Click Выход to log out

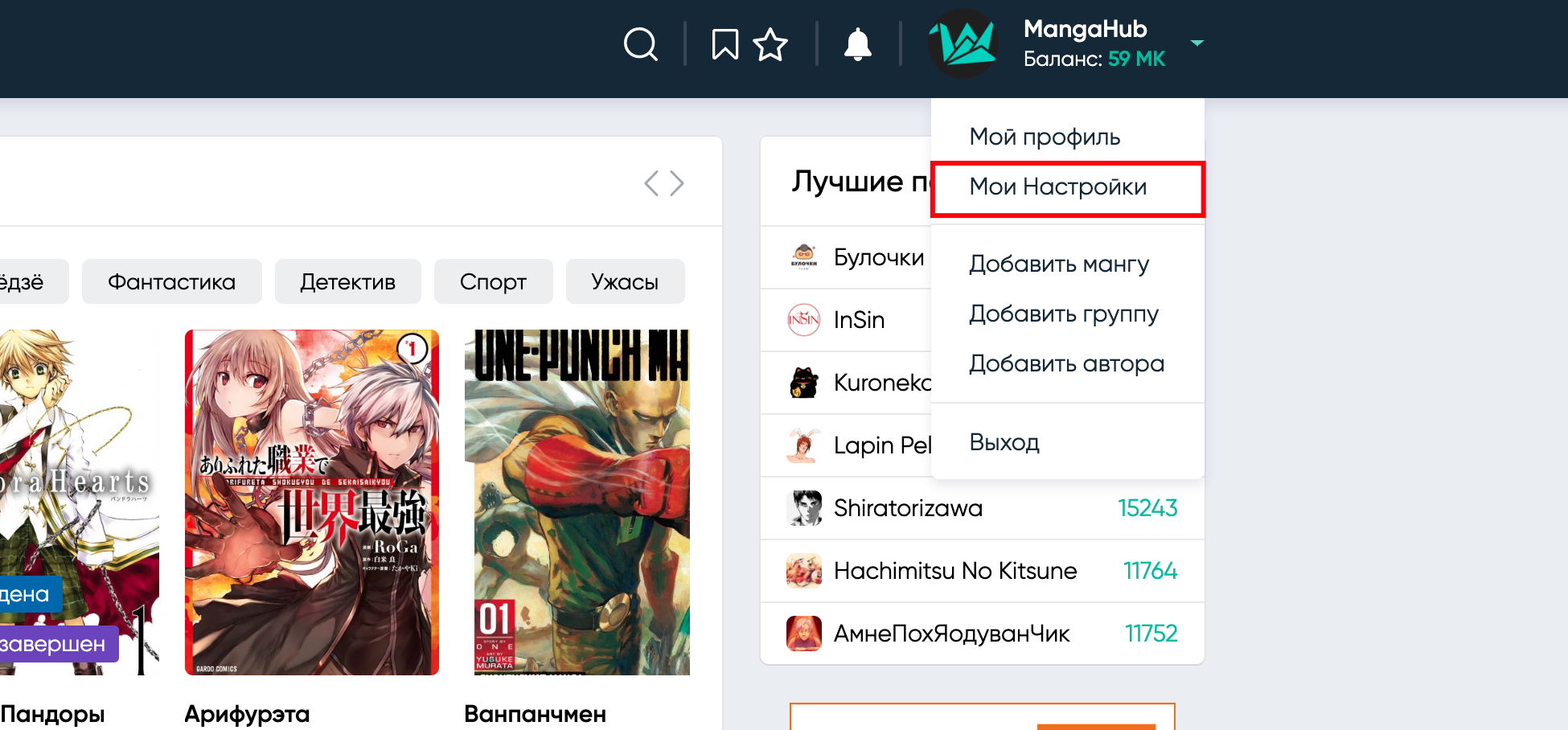[x=1004, y=442]
